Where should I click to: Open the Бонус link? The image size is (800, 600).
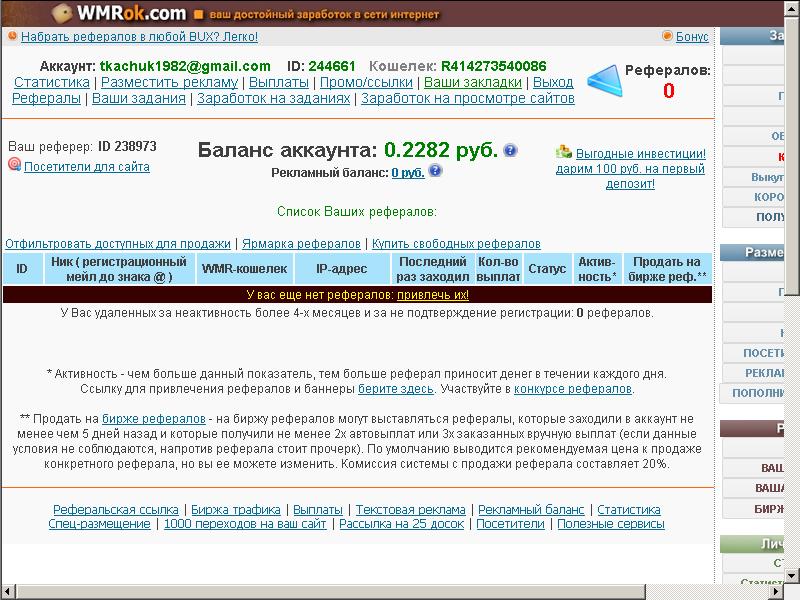click(x=692, y=36)
